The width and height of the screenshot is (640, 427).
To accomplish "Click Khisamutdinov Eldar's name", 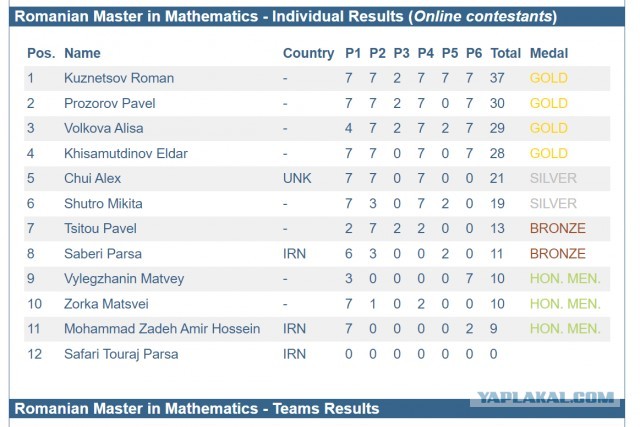I will 126,153.
